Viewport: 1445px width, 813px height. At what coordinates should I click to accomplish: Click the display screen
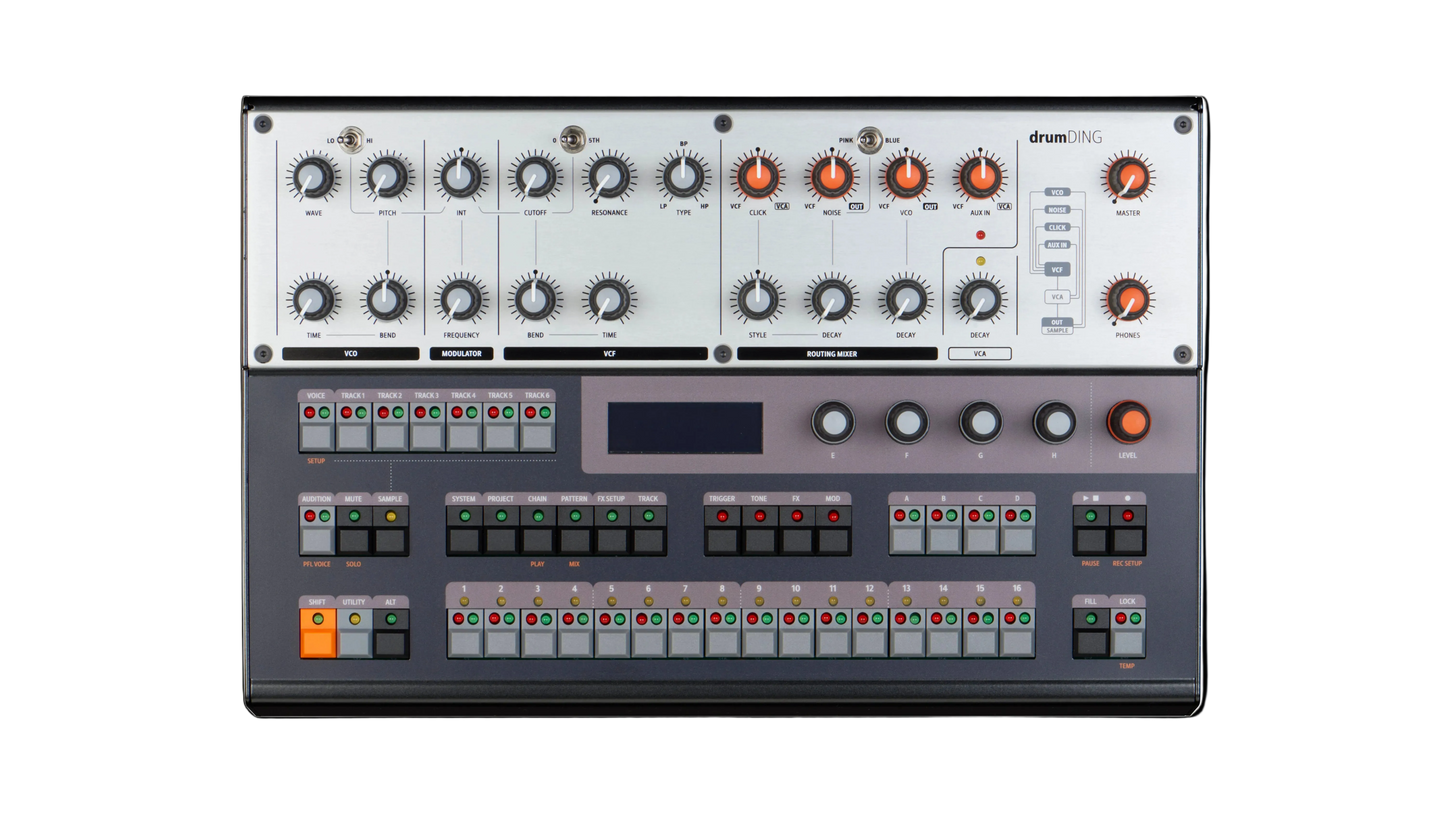click(x=685, y=428)
